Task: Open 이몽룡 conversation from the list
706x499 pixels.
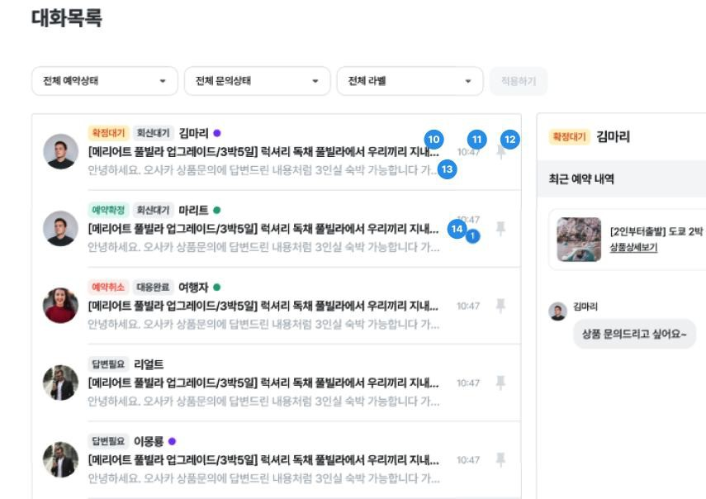Action: pyautogui.click(x=264, y=460)
